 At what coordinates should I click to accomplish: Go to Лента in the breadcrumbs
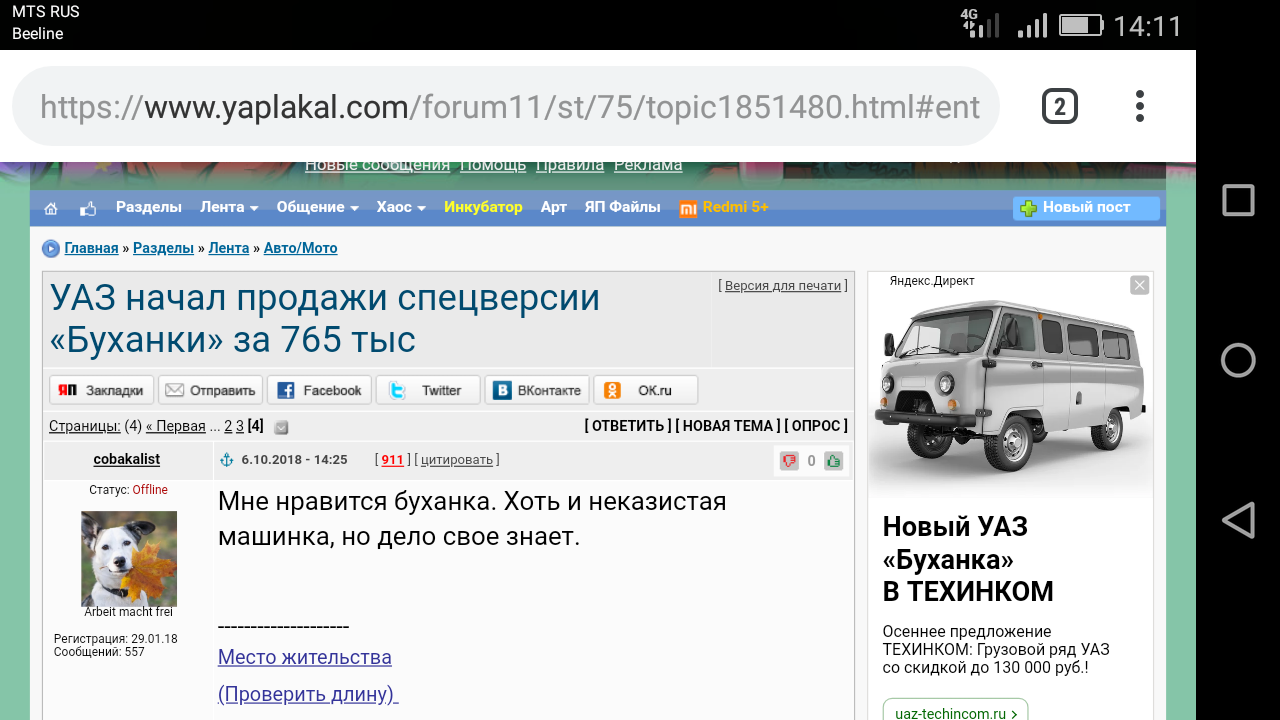coord(229,248)
